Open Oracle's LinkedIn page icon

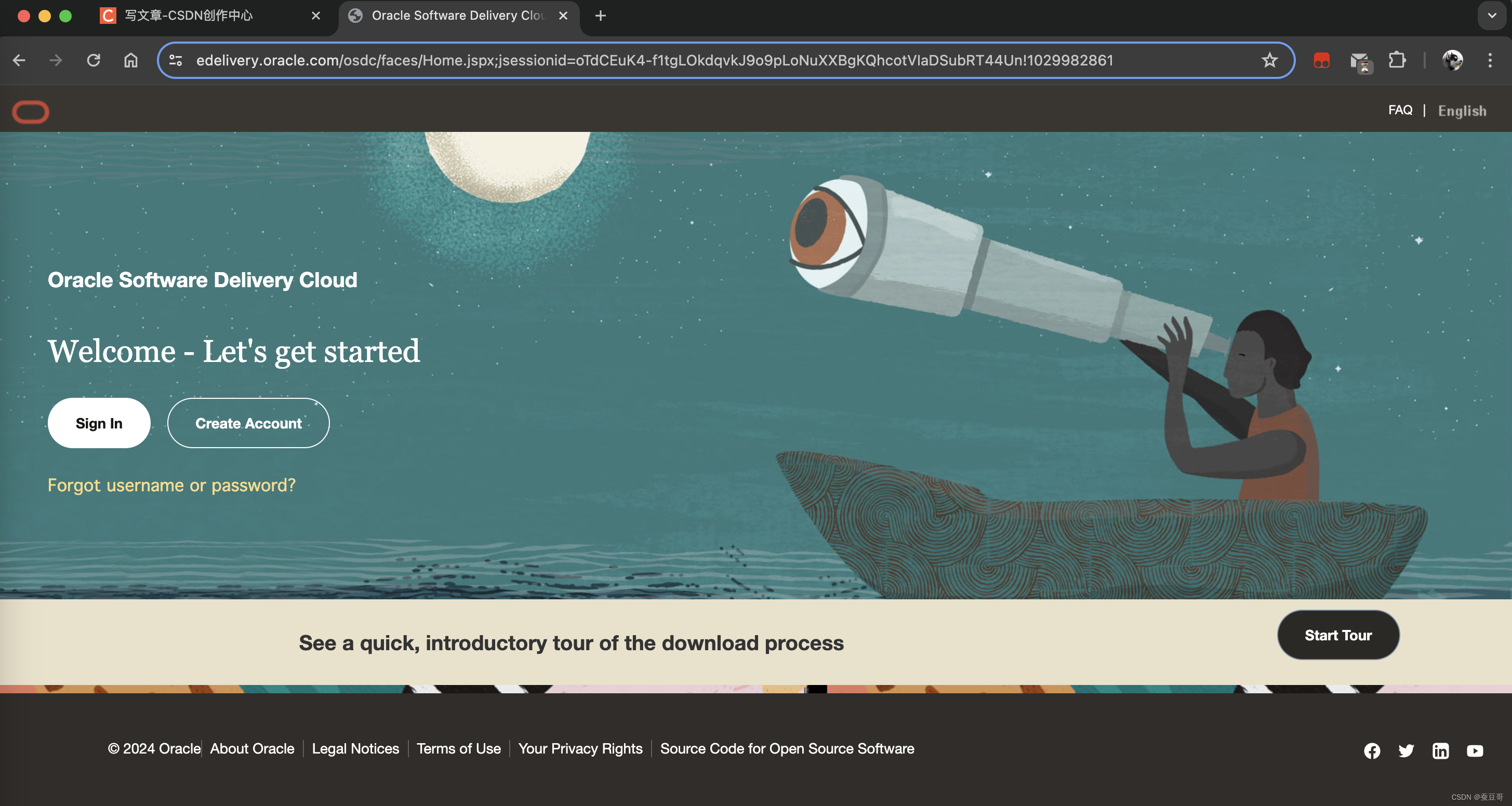click(1440, 750)
